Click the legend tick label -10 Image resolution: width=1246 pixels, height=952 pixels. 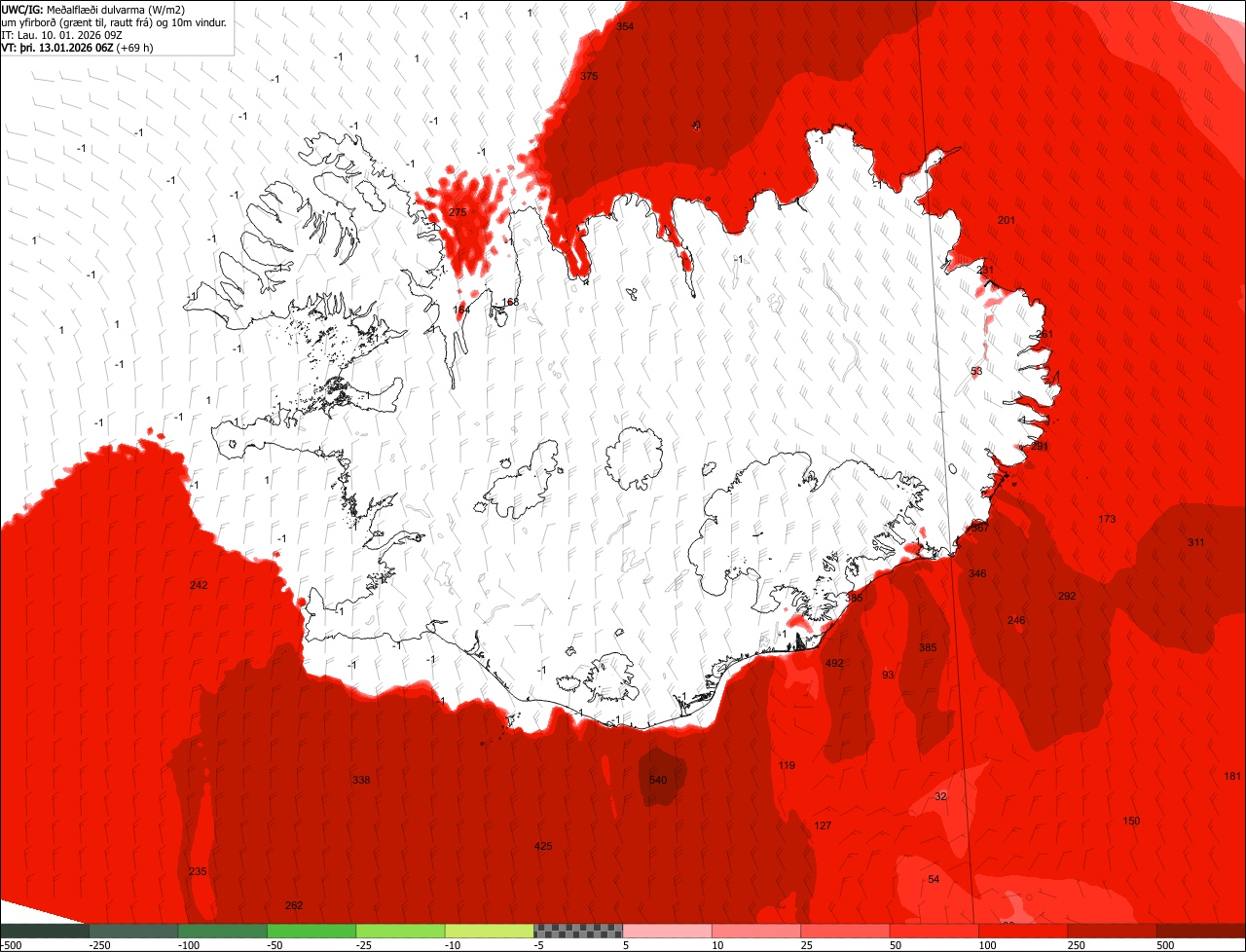coord(454,945)
